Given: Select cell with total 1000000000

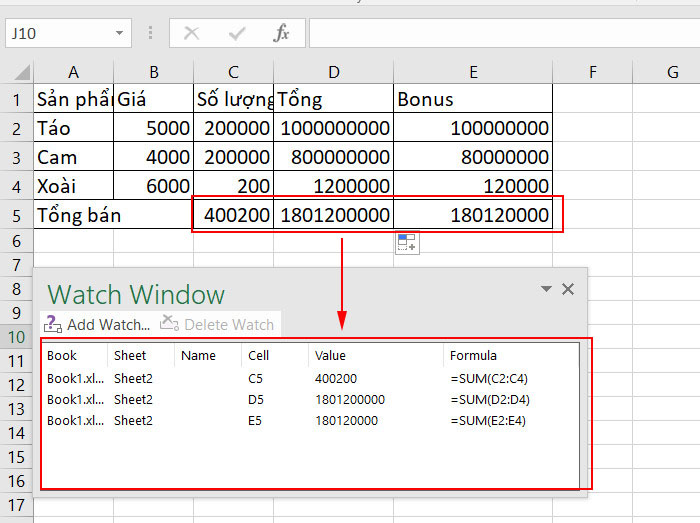Looking at the screenshot, I should 333,128.
